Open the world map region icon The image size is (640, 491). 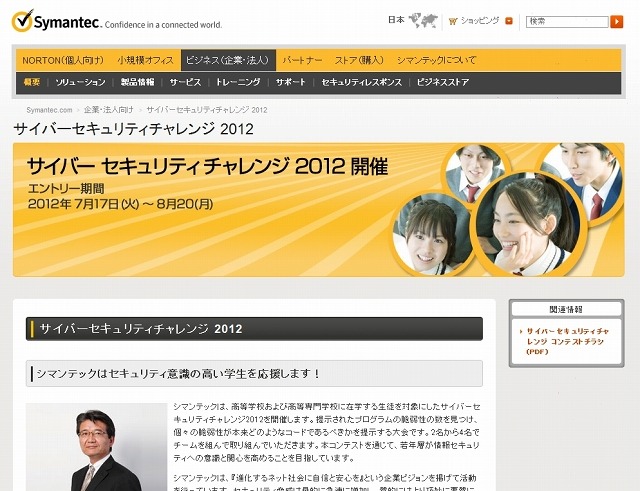(423, 20)
